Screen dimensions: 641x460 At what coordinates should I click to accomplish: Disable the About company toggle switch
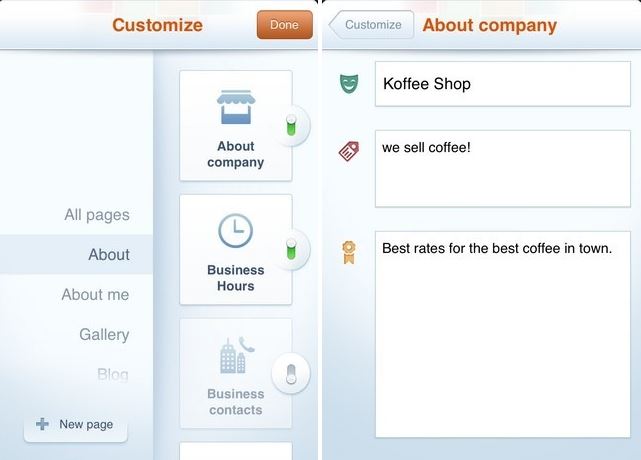(291, 125)
